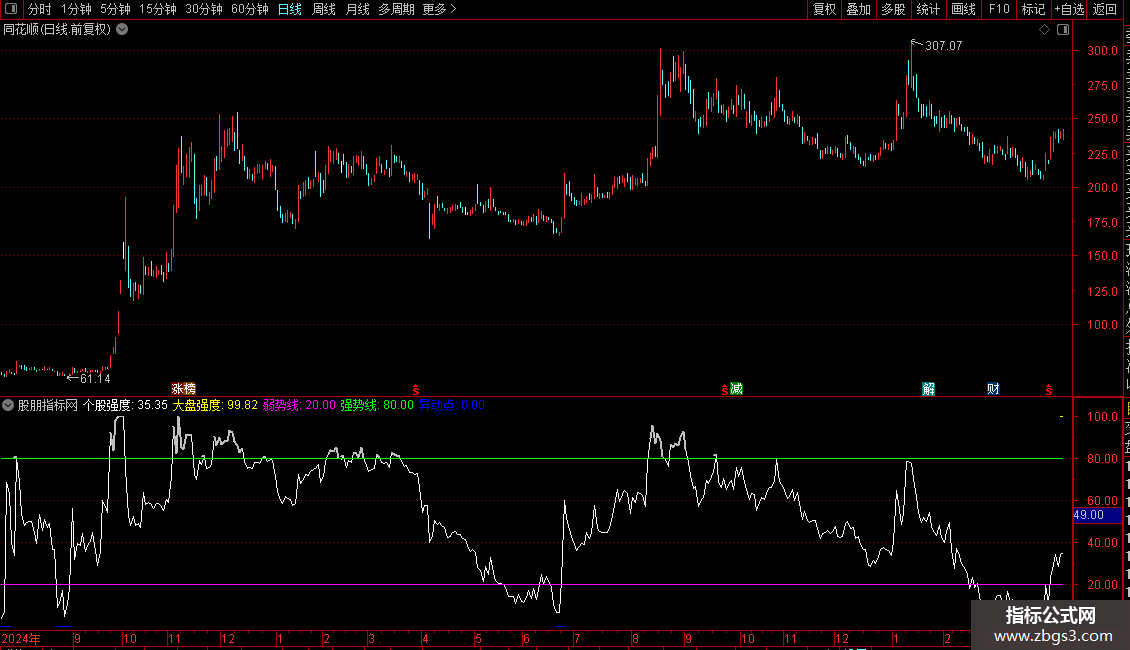Open the 多股 multi-stock view
Image resolution: width=1130 pixels, height=650 pixels.
tap(893, 9)
